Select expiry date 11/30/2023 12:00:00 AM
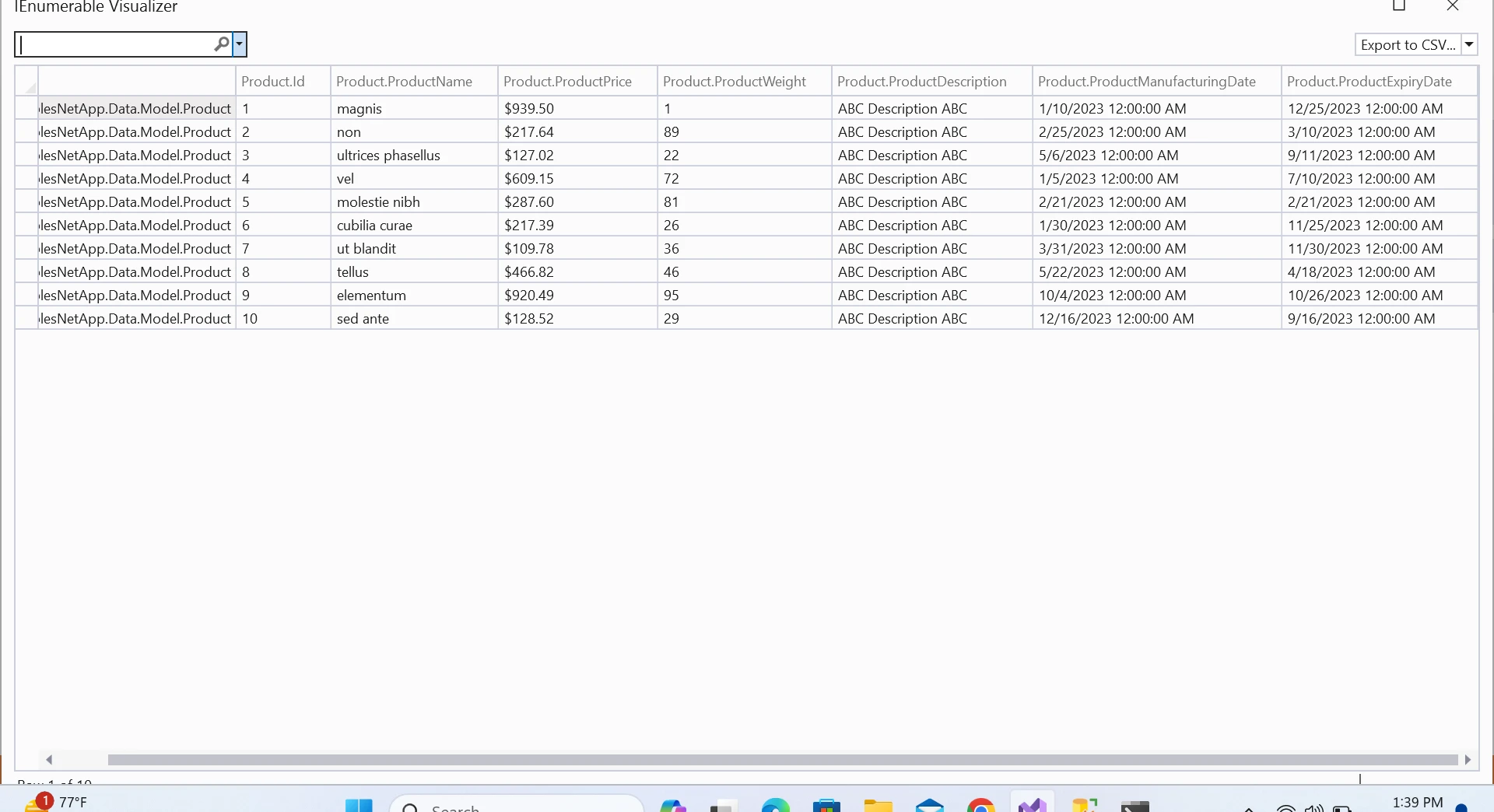Image resolution: width=1494 pixels, height=812 pixels. (x=1380, y=248)
